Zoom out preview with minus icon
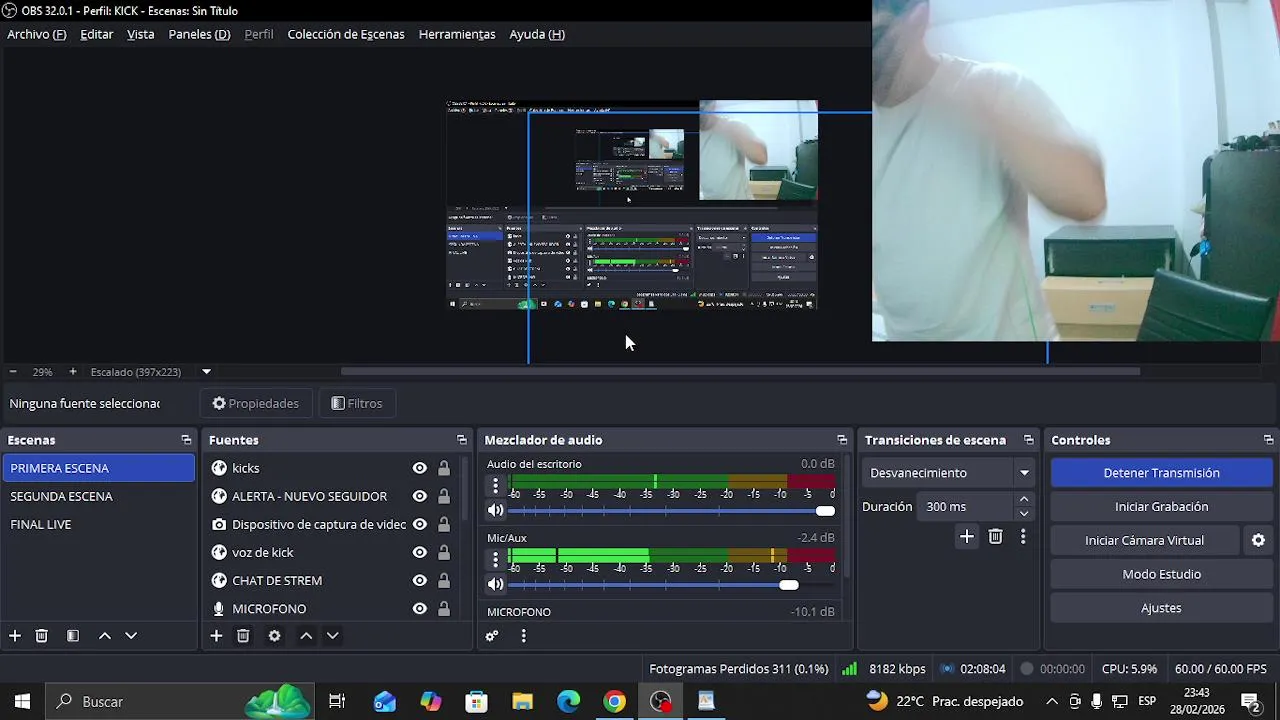The height and width of the screenshot is (720, 1280). click(13, 372)
